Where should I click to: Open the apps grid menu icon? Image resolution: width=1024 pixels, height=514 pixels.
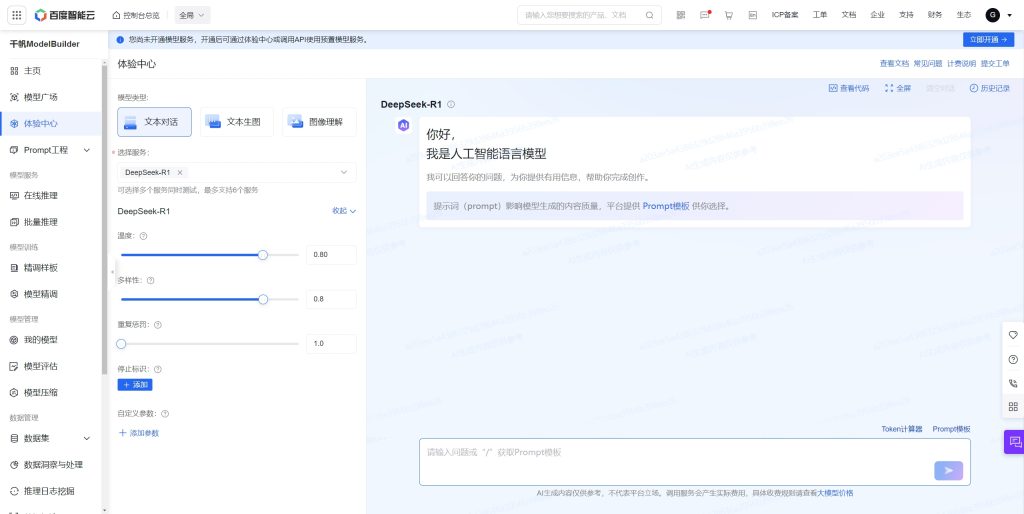pos(18,14)
